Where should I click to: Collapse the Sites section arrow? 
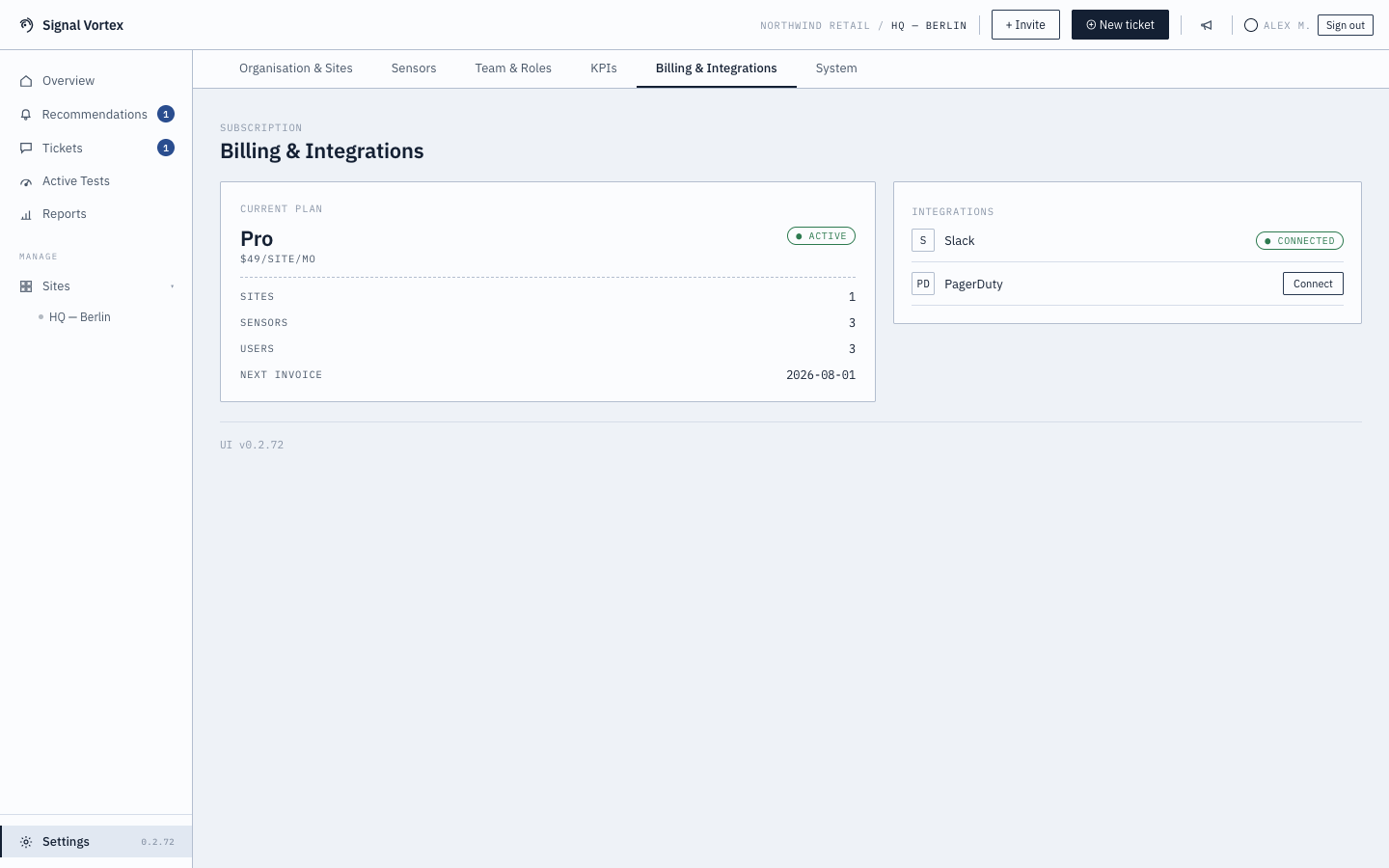[173, 286]
